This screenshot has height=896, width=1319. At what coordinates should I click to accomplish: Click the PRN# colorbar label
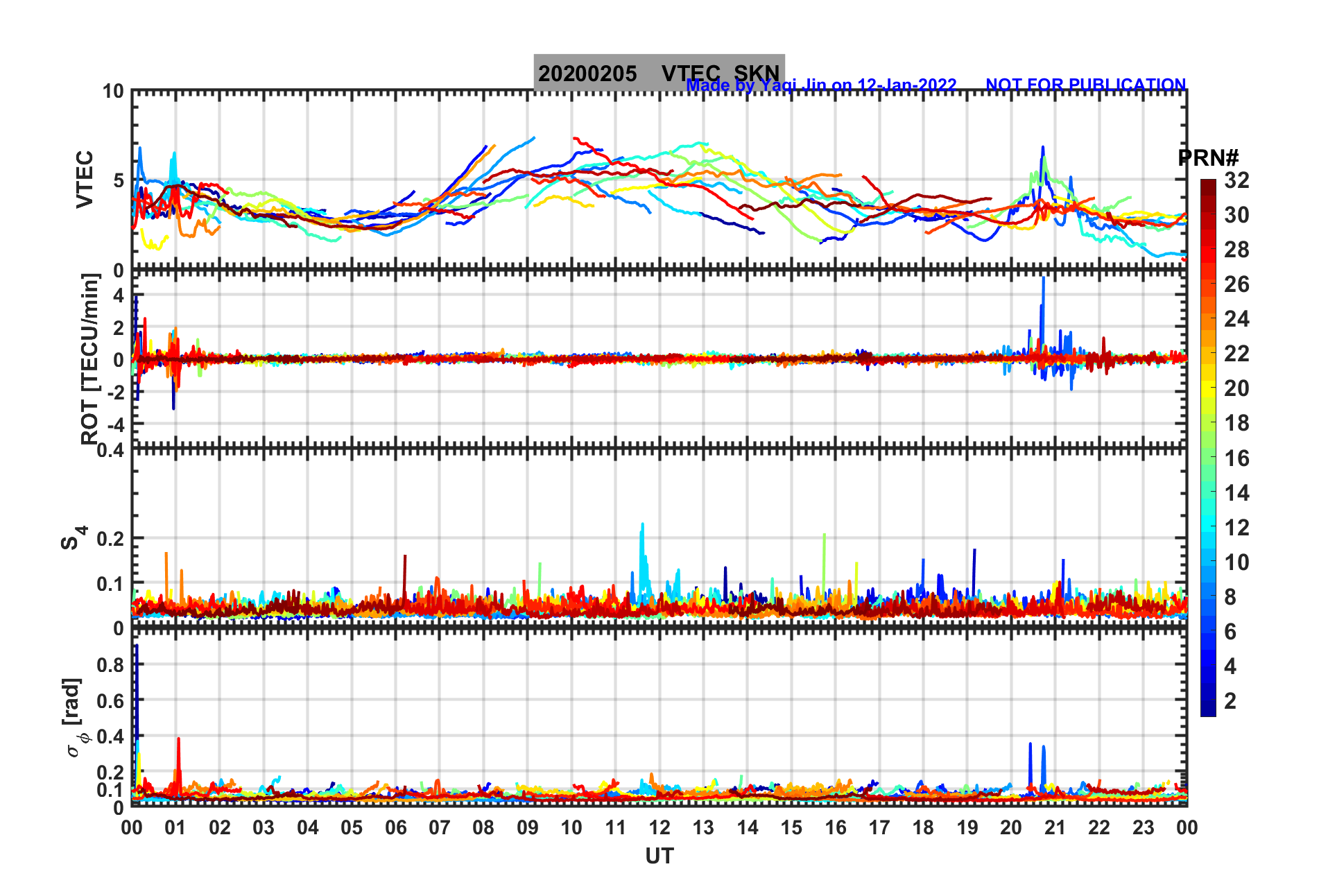click(1209, 158)
